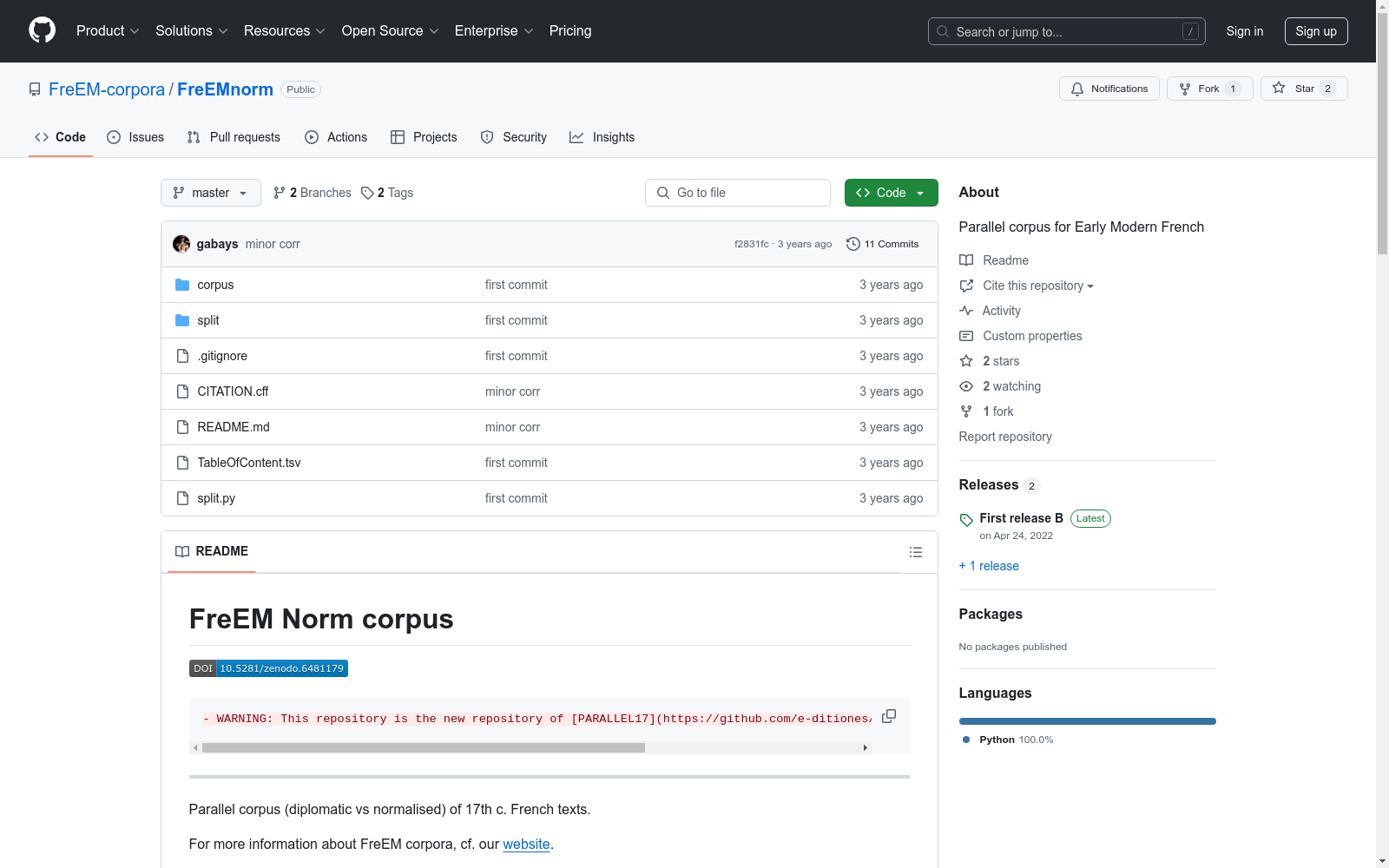The image size is (1389, 868).
Task: Click the Sign up button
Action: [x=1316, y=31]
